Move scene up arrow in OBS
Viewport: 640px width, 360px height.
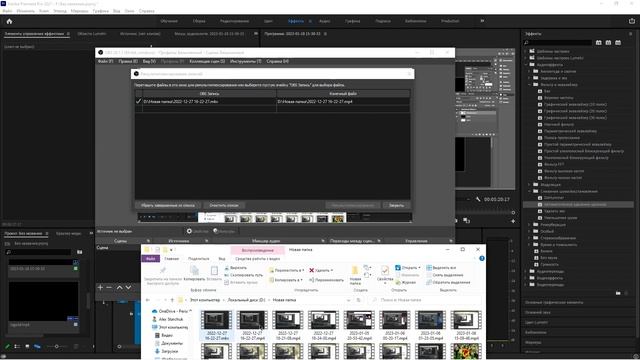pyautogui.click(x=120, y=287)
